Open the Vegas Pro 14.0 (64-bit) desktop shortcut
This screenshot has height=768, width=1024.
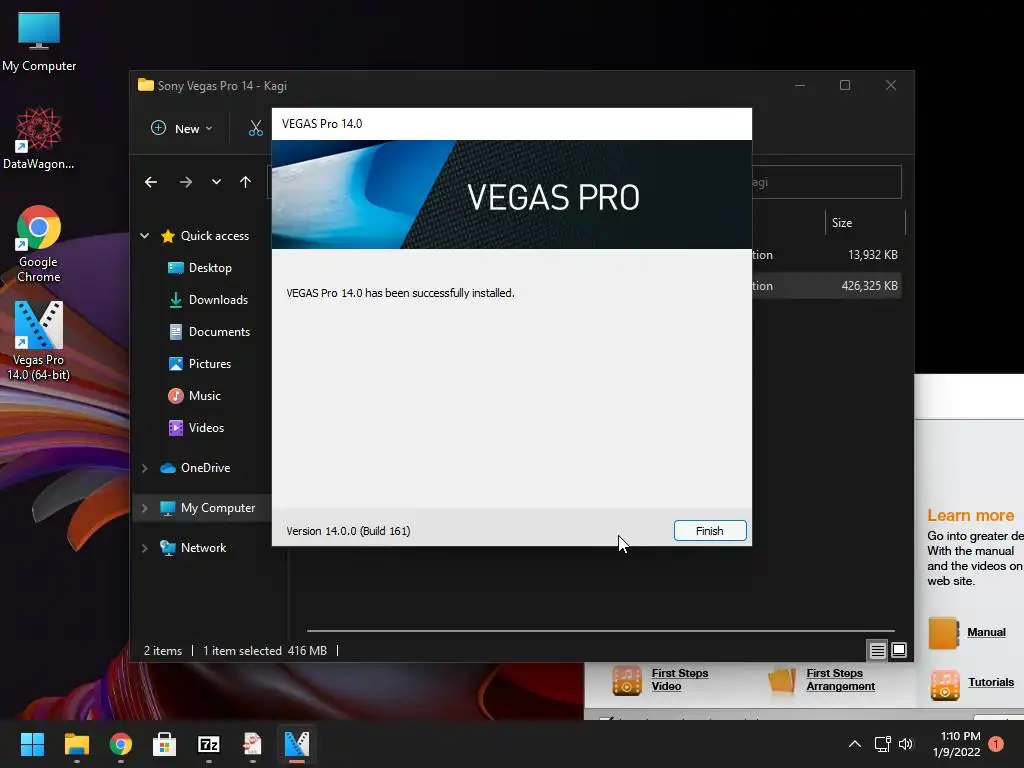(x=39, y=340)
